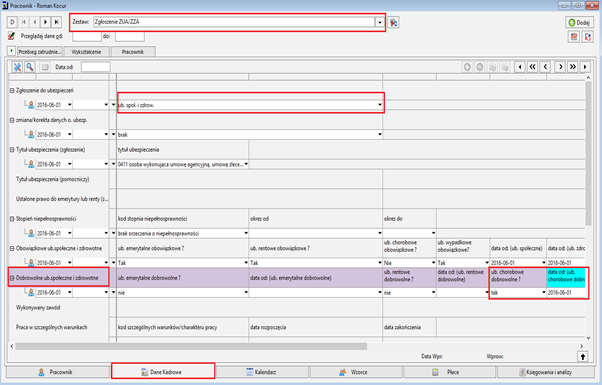Collapse the Stopień niepełnosprawności section
The image size is (602, 385).
(12, 219)
